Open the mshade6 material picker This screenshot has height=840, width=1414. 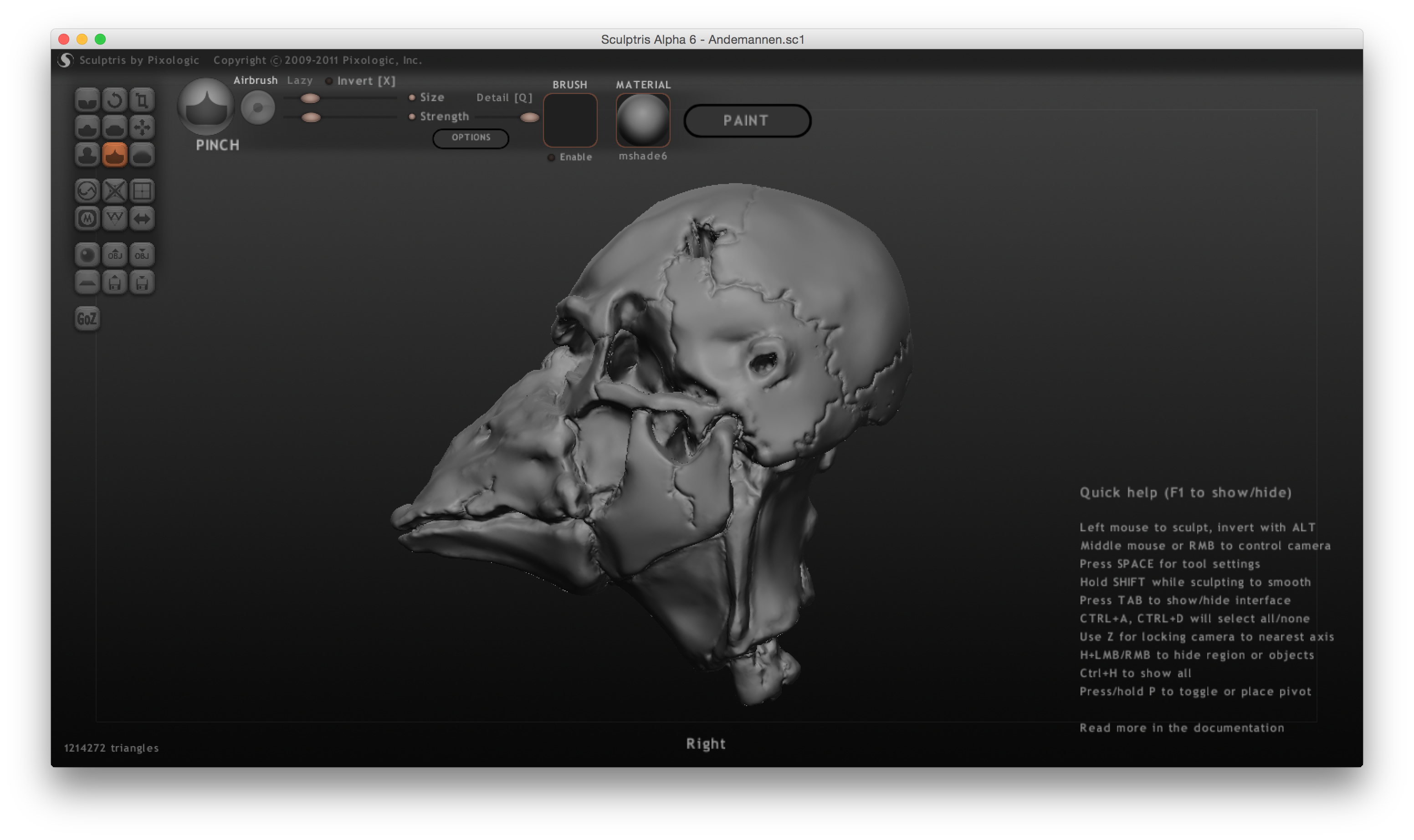642,120
